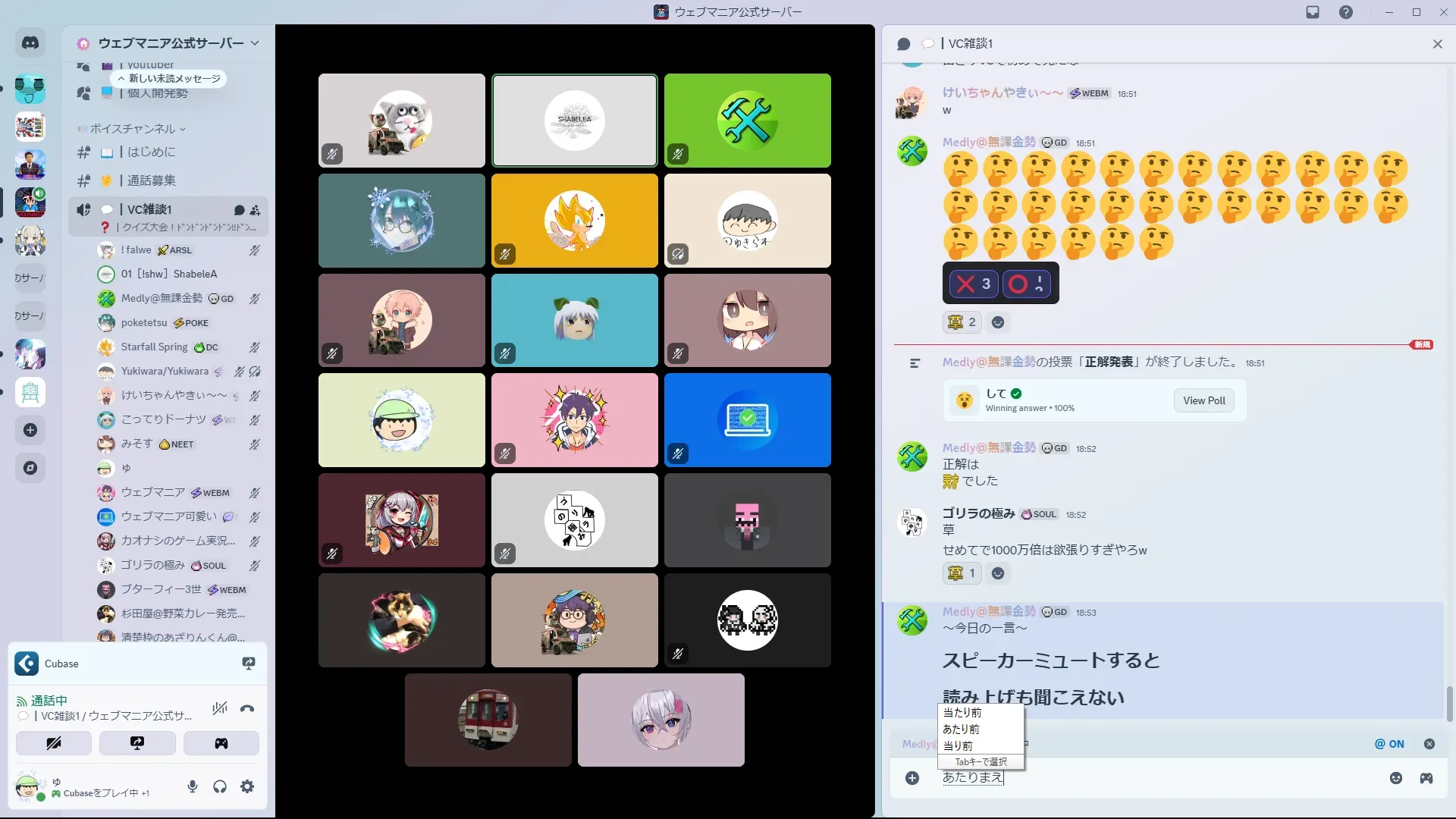This screenshot has height=819, width=1456.
Task: Open the はじめに channel
Action: [x=151, y=152]
